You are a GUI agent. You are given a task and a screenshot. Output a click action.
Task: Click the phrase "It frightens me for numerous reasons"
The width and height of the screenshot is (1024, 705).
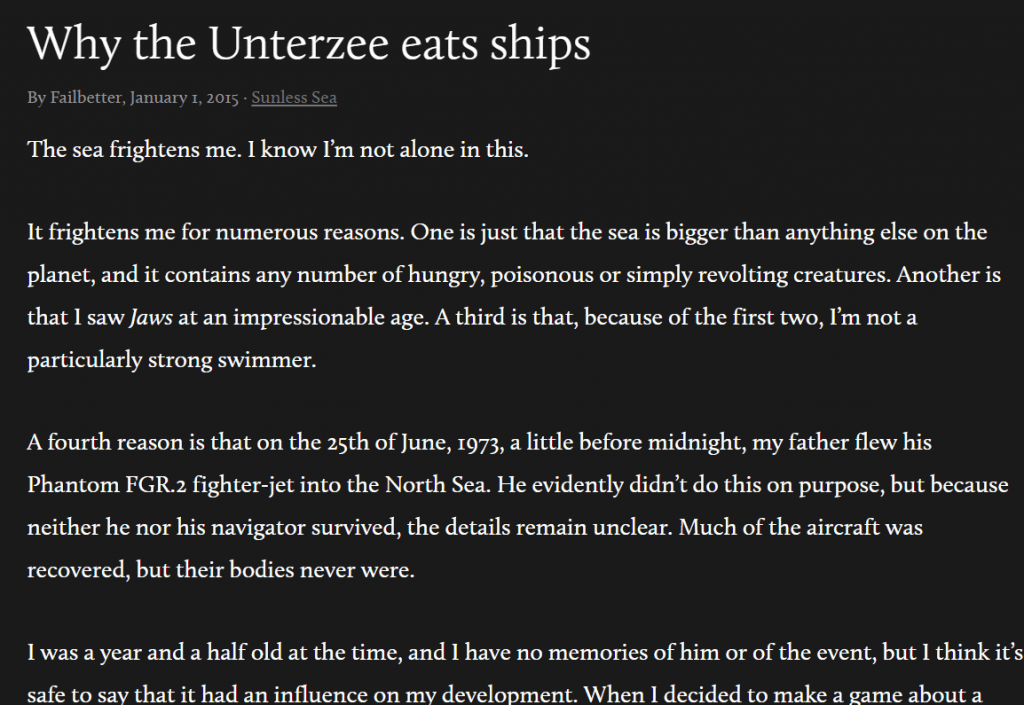coord(216,232)
